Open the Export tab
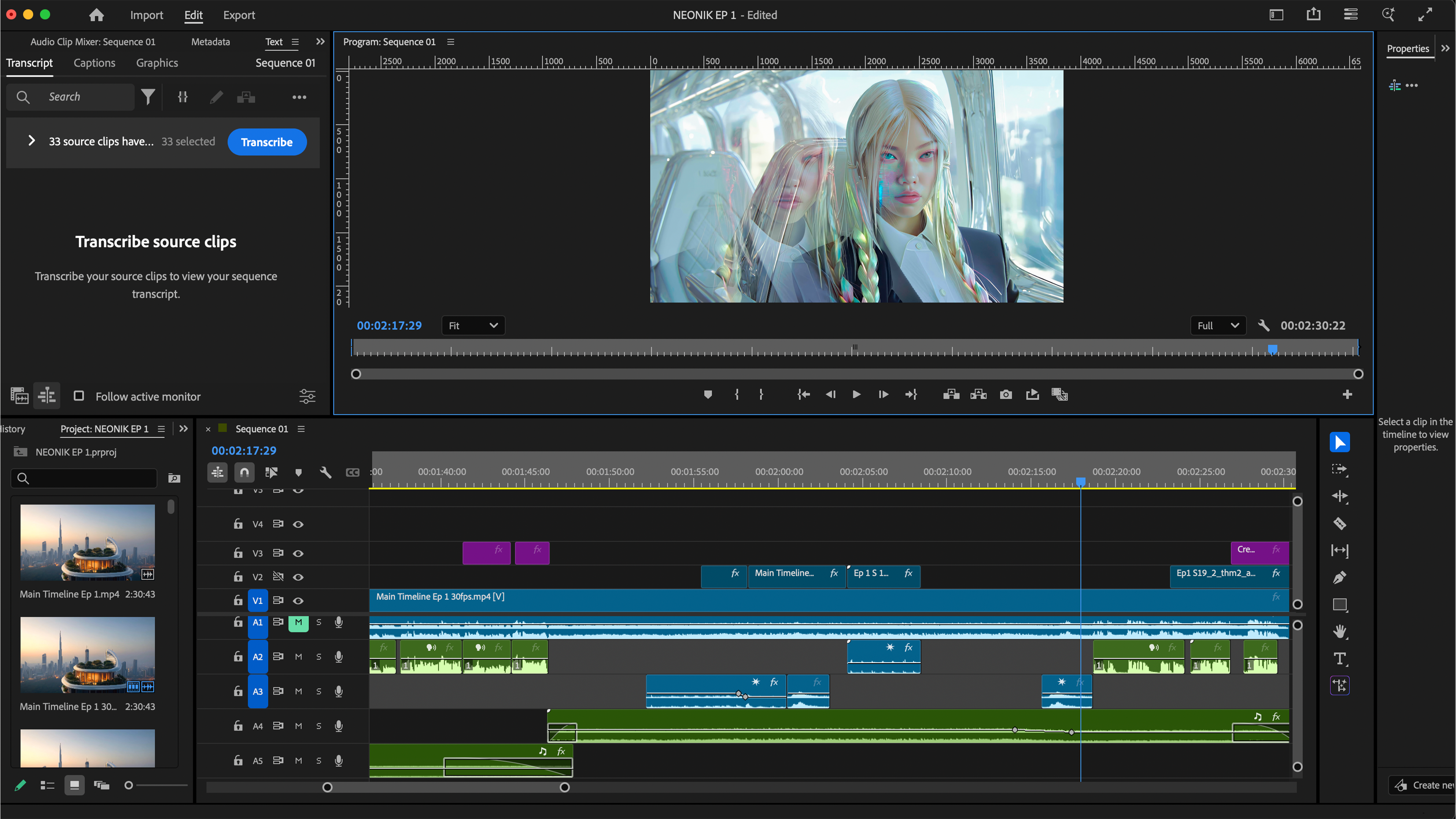This screenshot has width=1456, height=819. click(238, 15)
